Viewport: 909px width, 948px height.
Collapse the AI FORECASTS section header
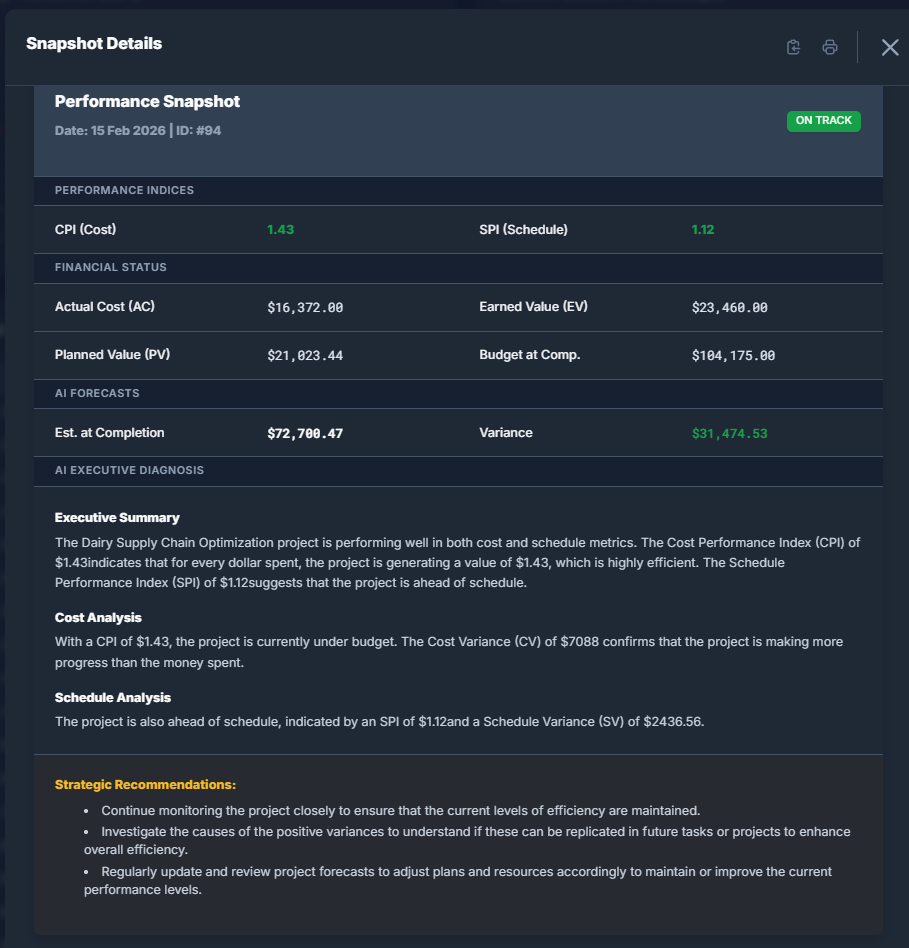(95, 393)
